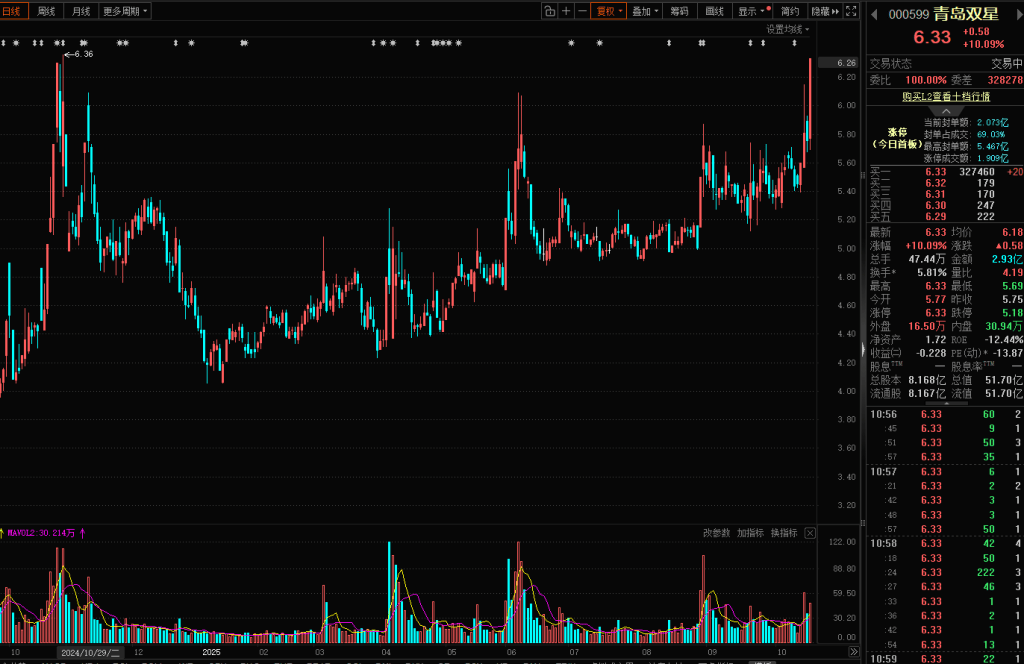Toggle 筹码 chip distribution display

[679, 11]
